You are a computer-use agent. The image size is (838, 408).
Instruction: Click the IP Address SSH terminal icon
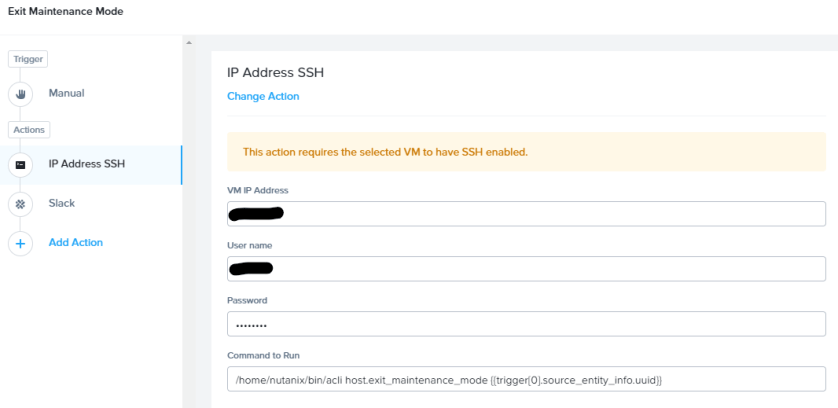pyautogui.click(x=21, y=164)
